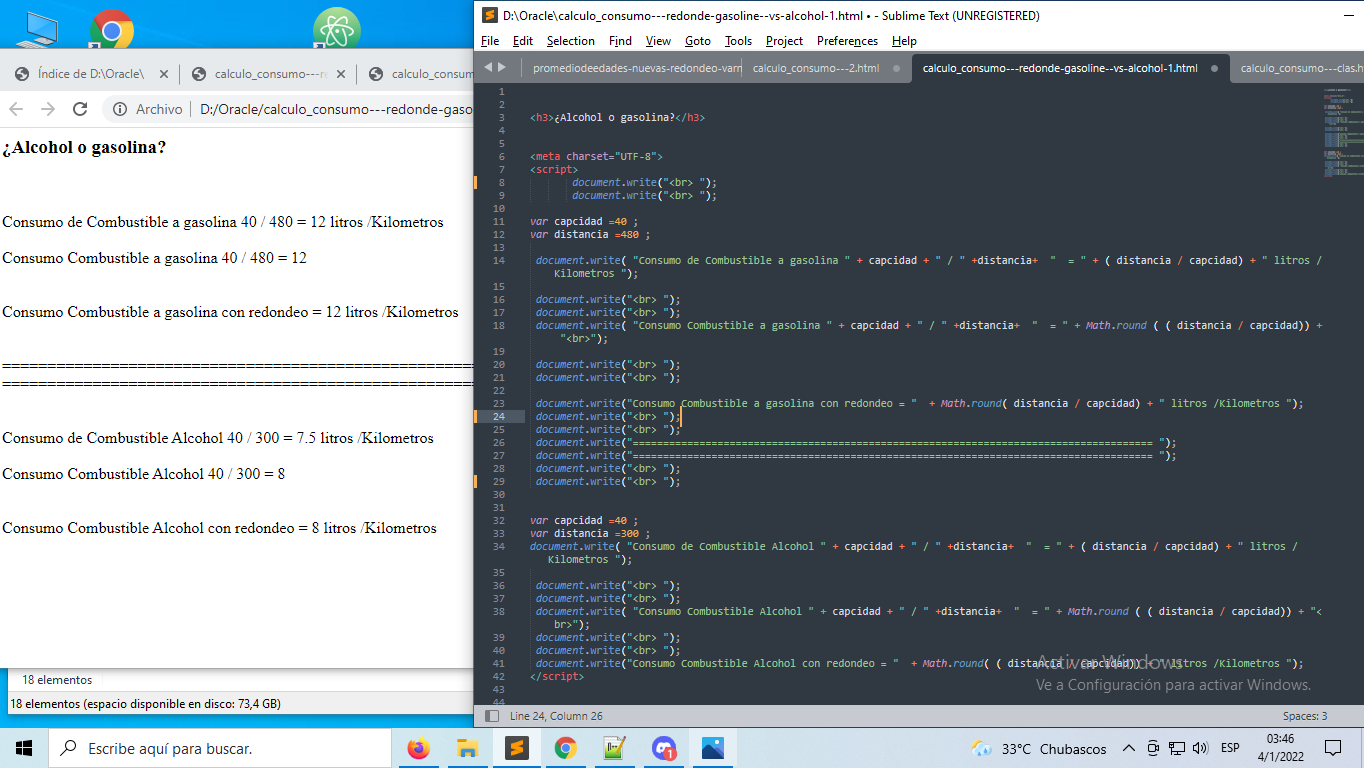Select the 'Índice de D:\Oracle\' Chrome tab
This screenshot has width=1364, height=768.
pos(90,74)
